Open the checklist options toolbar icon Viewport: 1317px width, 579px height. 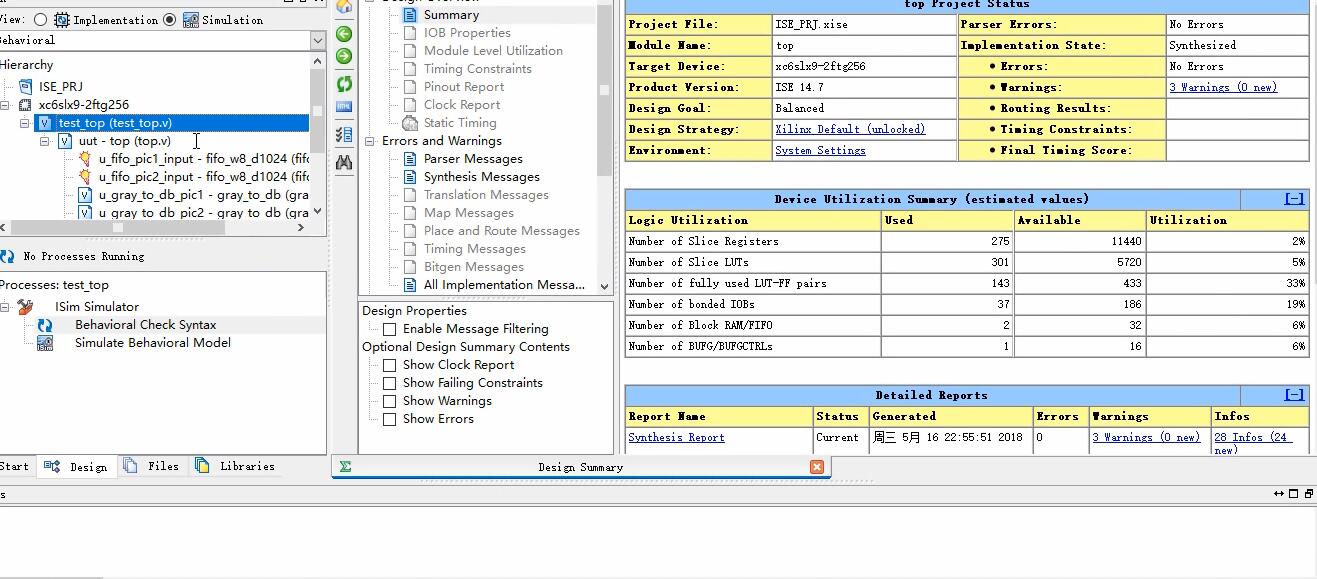344,134
